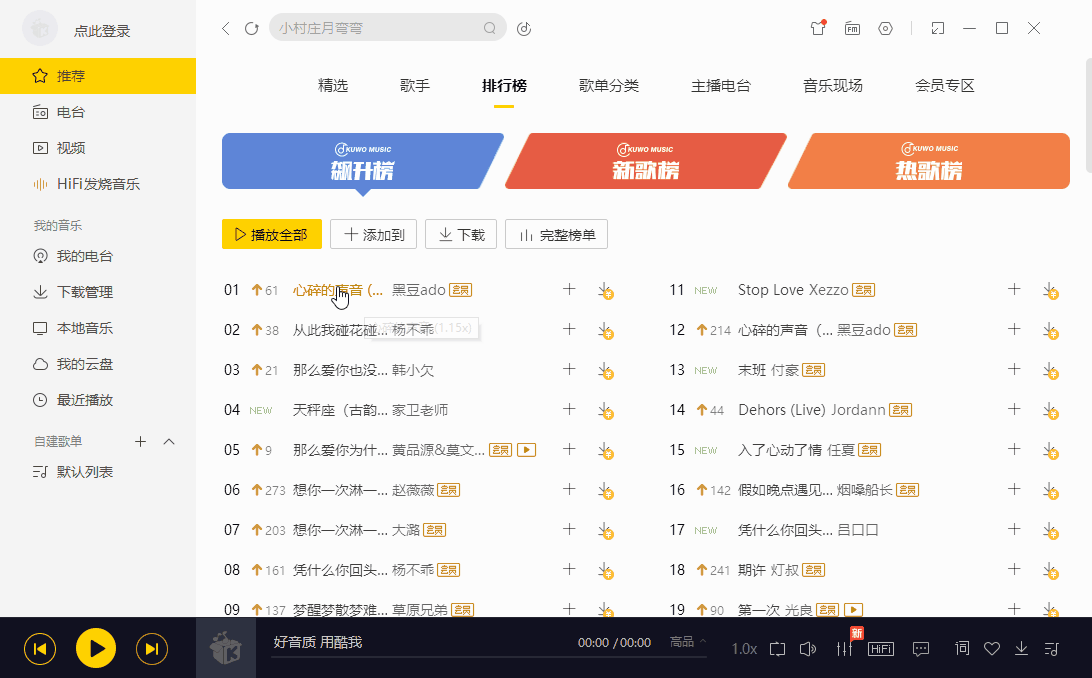Click download icon for song 03

pos(605,370)
